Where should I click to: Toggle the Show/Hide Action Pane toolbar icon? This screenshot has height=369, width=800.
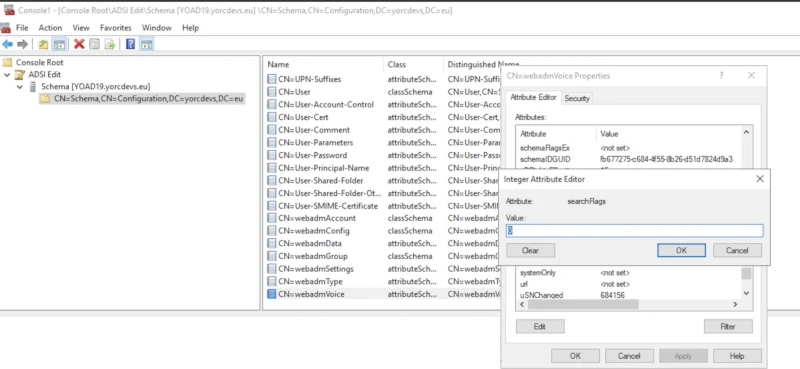pos(146,44)
